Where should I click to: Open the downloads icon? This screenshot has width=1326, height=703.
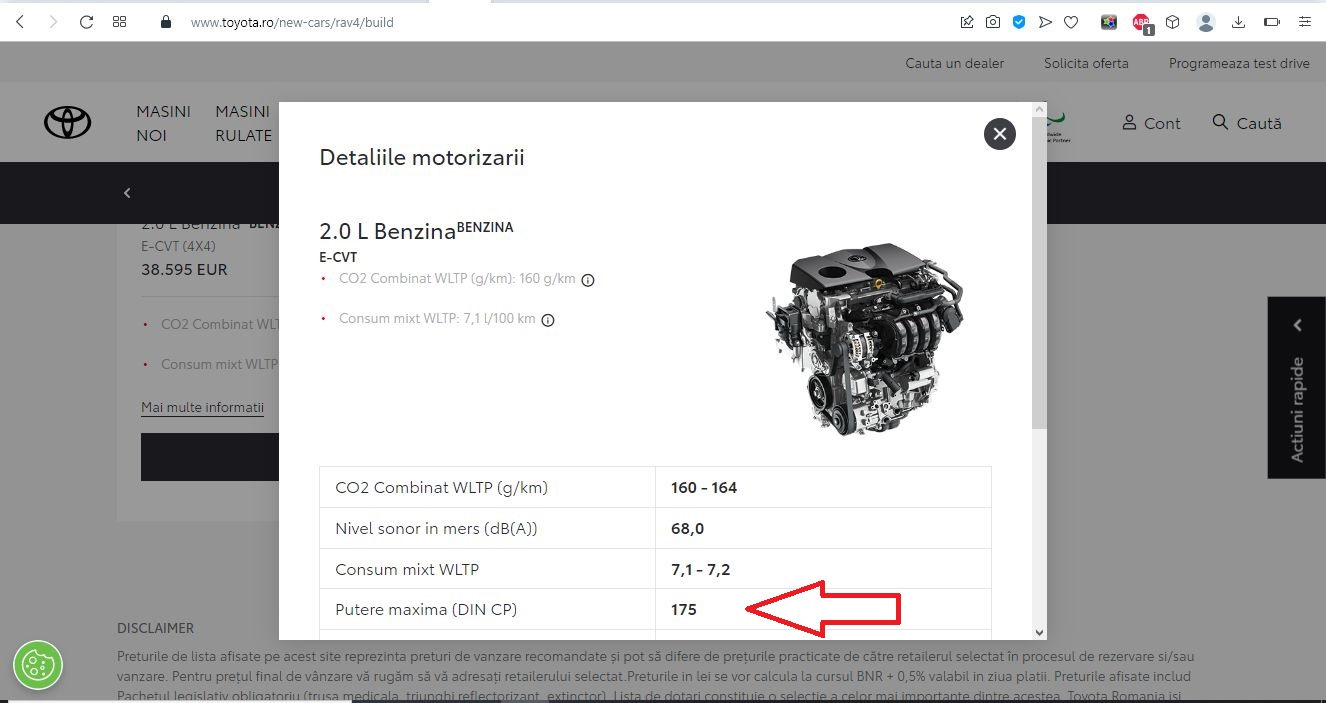pyautogui.click(x=1238, y=21)
